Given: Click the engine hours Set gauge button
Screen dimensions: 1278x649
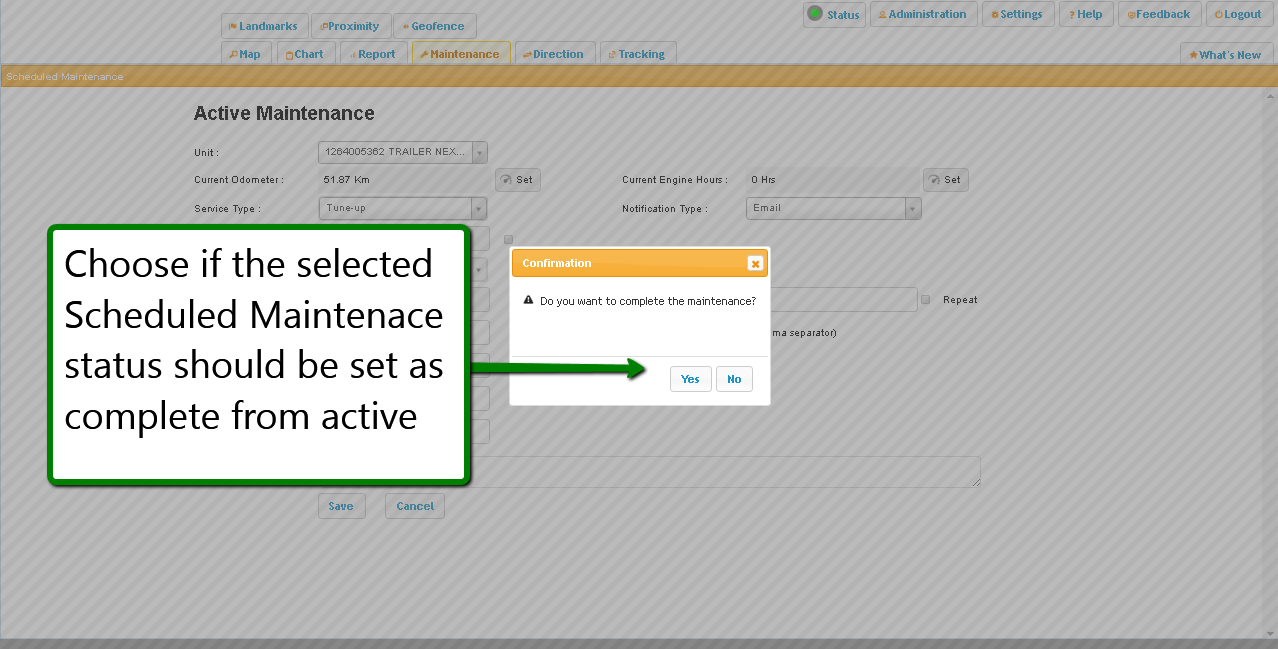Looking at the screenshot, I should click(x=945, y=180).
